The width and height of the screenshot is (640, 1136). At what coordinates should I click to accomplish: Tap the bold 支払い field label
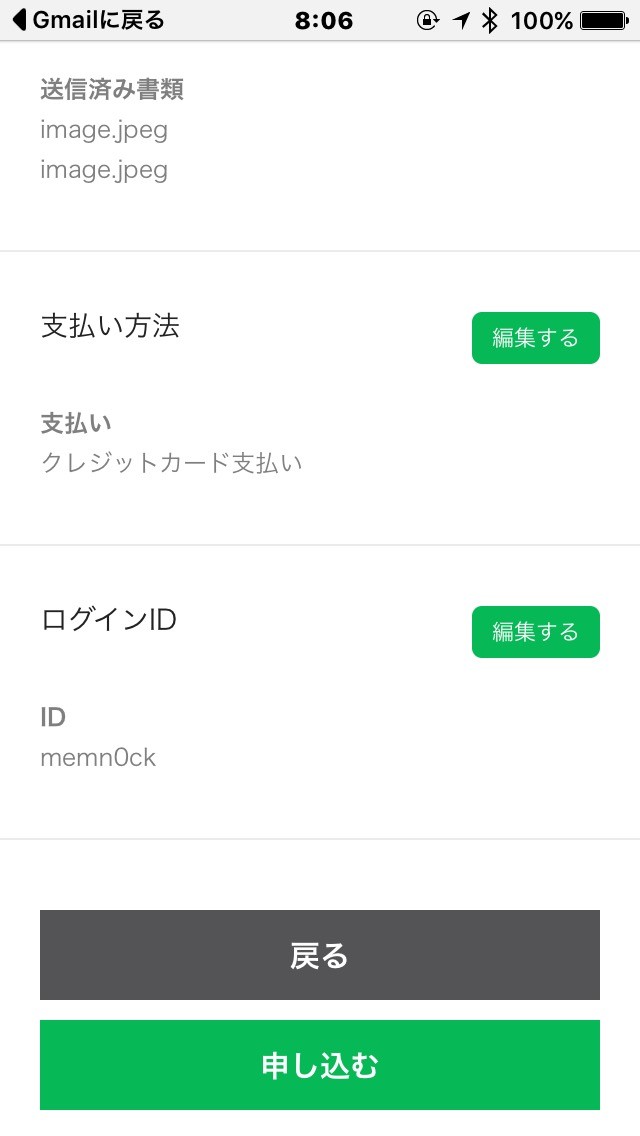coord(75,423)
